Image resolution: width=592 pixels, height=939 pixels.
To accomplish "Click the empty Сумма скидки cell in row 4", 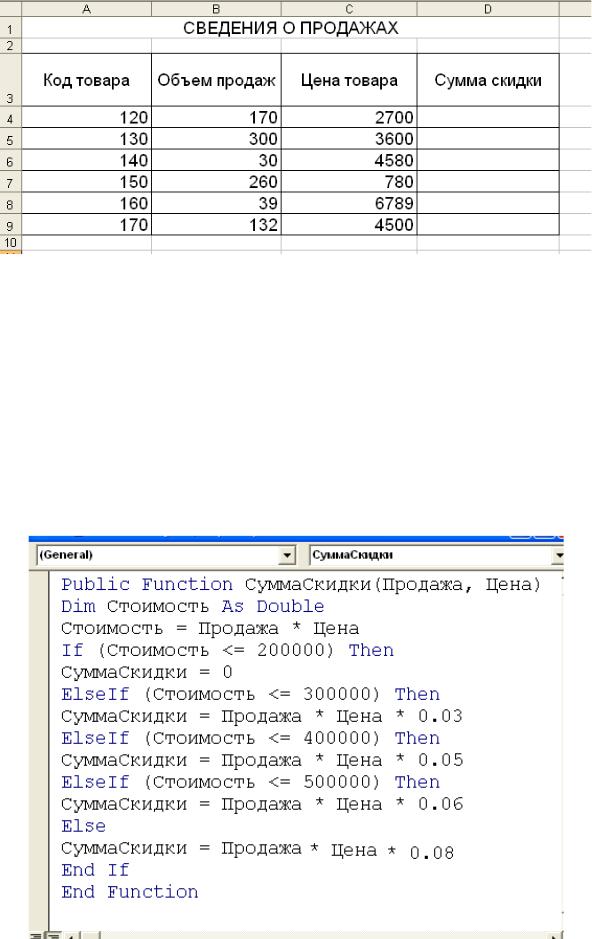I will pyautogui.click(x=488, y=117).
